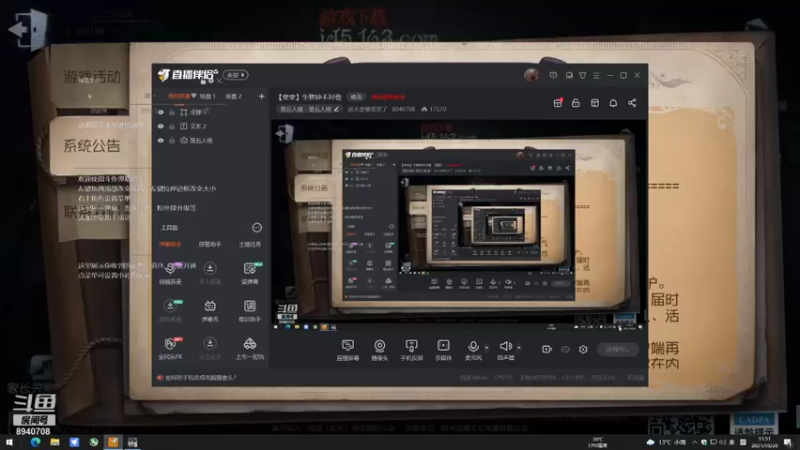This screenshot has width=800, height=450.
Task: Open the hamburger main menu in title bar
Action: [596, 76]
